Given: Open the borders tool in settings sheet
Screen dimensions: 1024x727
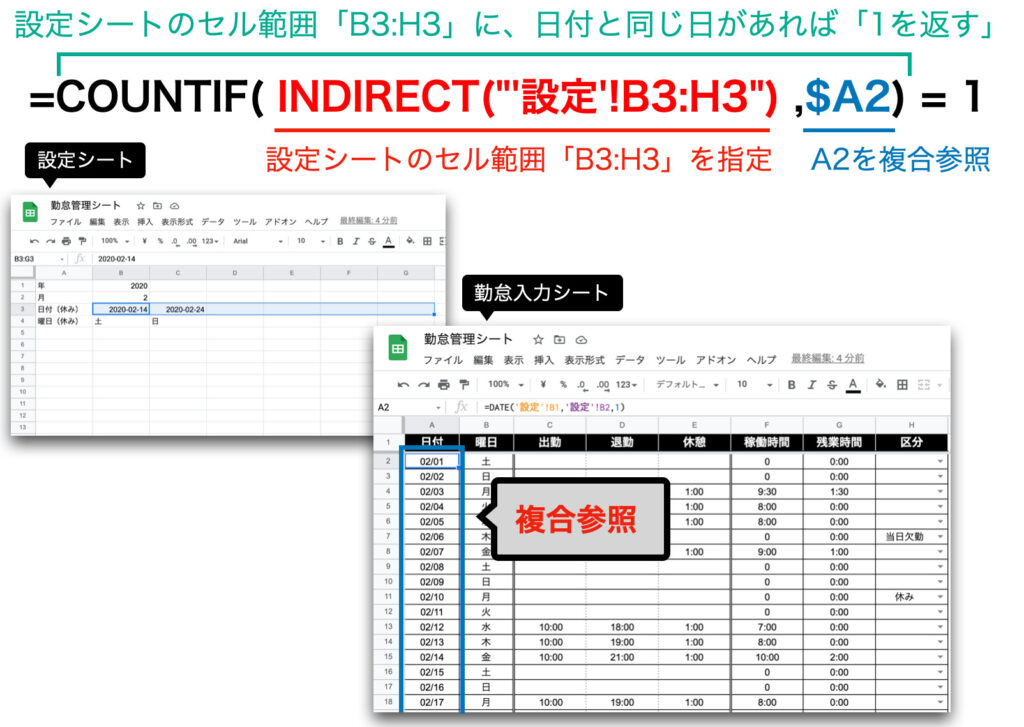Looking at the screenshot, I should click(427, 242).
